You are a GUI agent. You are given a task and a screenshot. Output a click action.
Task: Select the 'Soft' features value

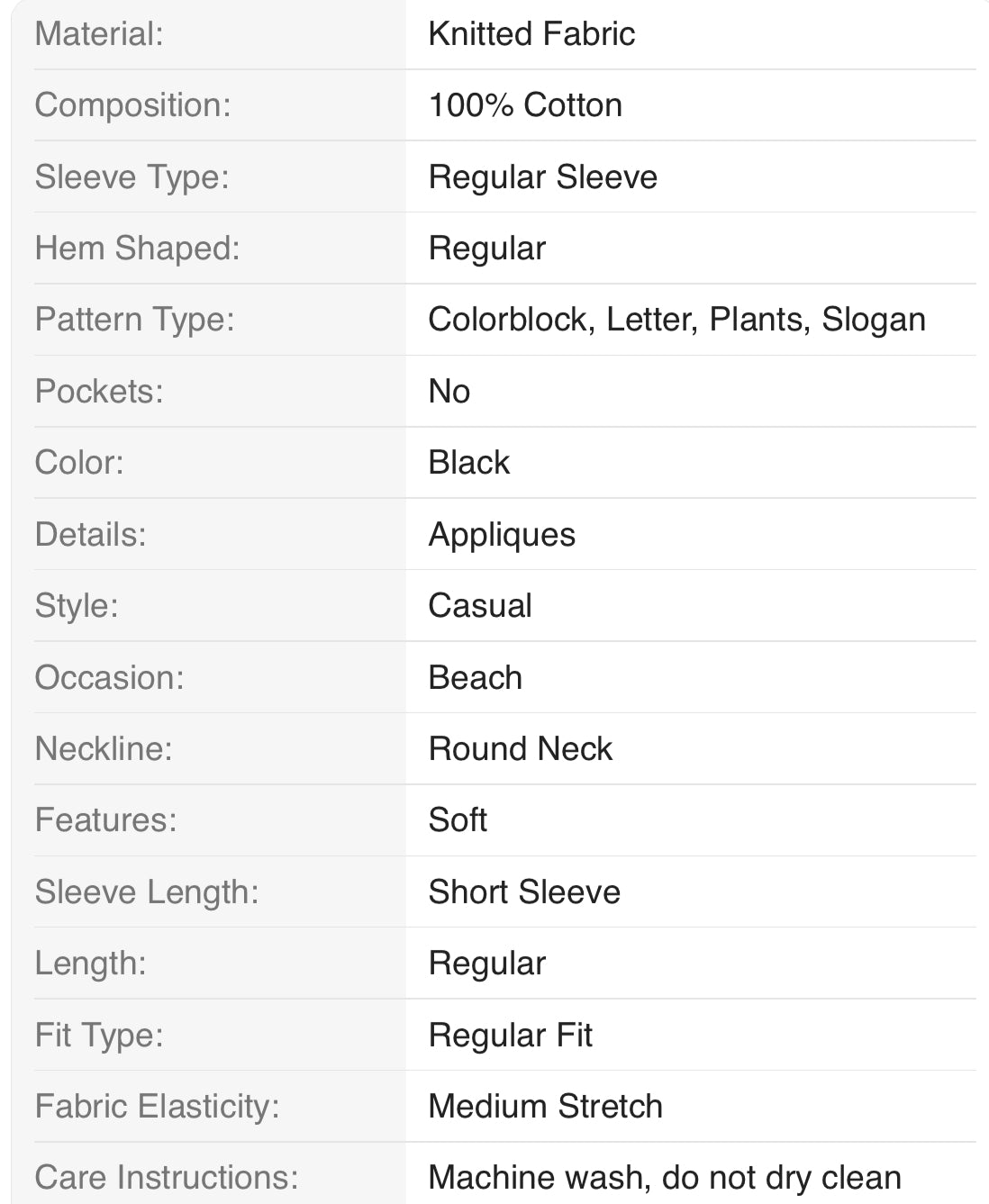[458, 820]
